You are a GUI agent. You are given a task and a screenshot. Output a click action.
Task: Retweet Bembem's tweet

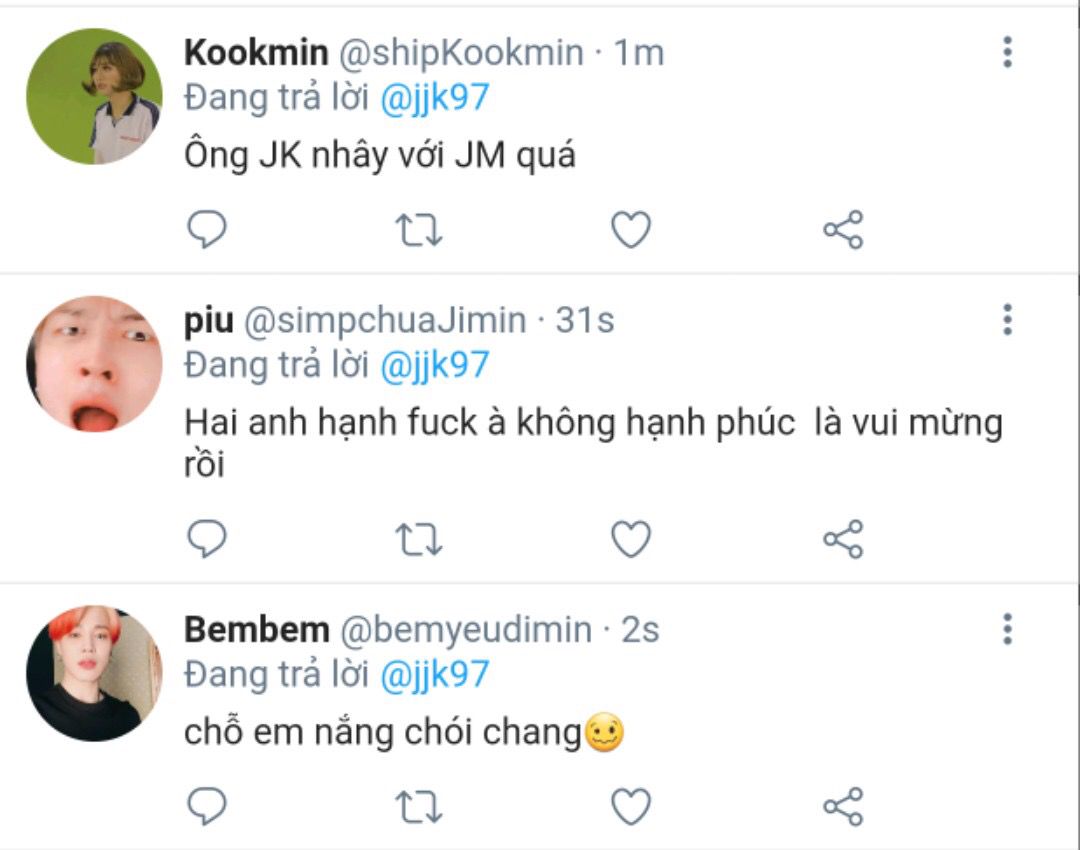tap(420, 806)
